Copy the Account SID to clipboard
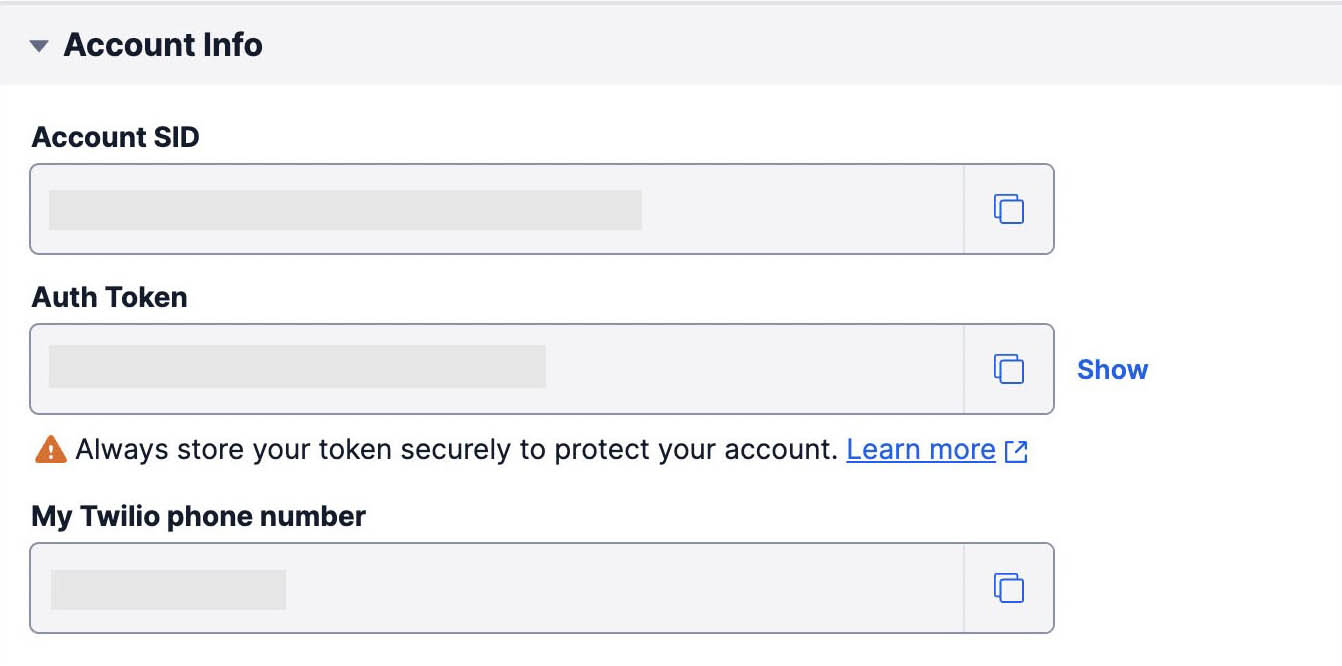Image resolution: width=1342 pixels, height=666 pixels. (1008, 209)
